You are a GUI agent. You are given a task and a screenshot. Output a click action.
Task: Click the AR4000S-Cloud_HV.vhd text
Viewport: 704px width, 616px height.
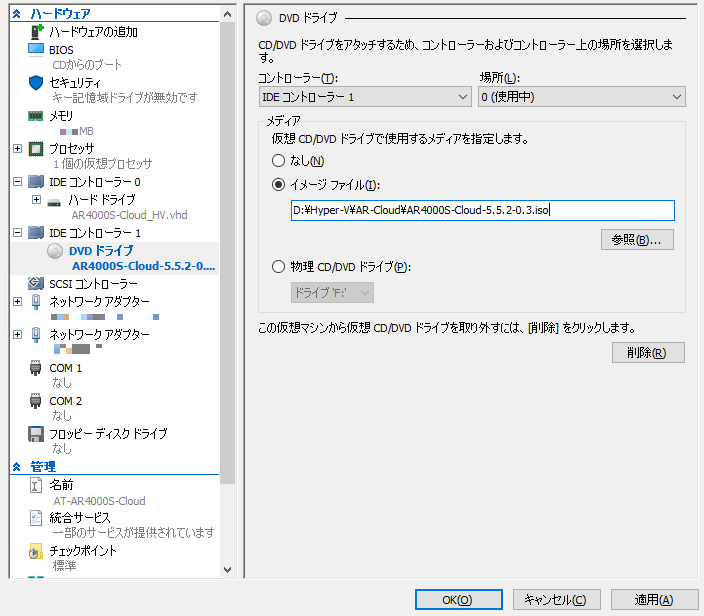[129, 215]
